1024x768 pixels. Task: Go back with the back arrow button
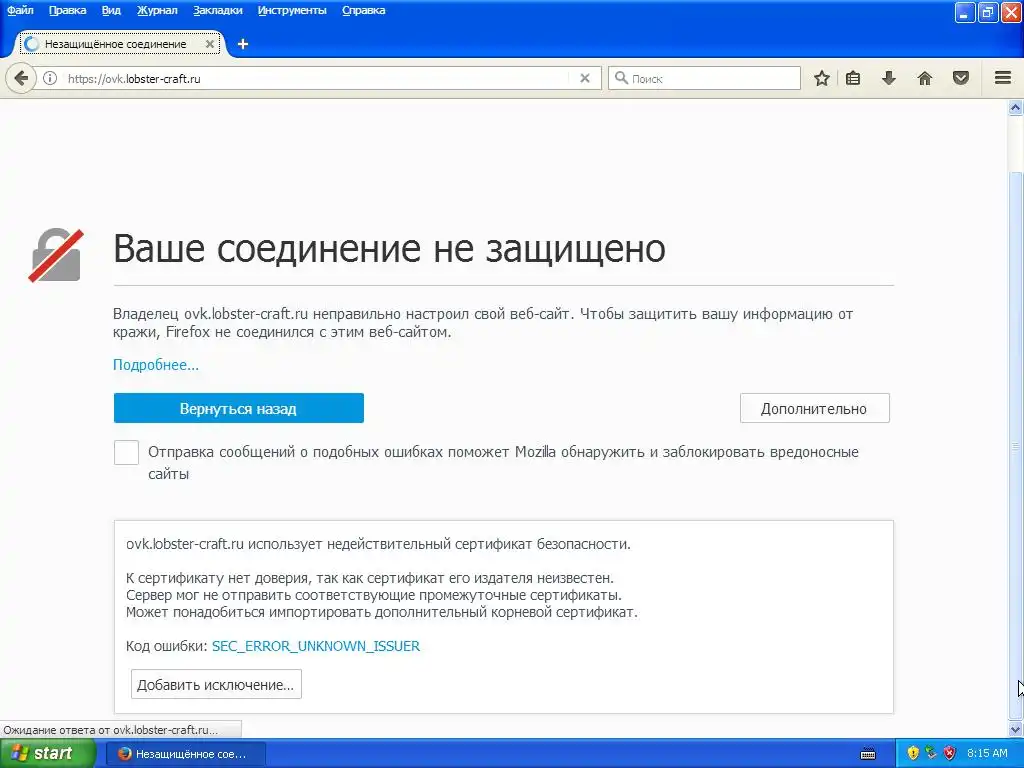(x=21, y=78)
